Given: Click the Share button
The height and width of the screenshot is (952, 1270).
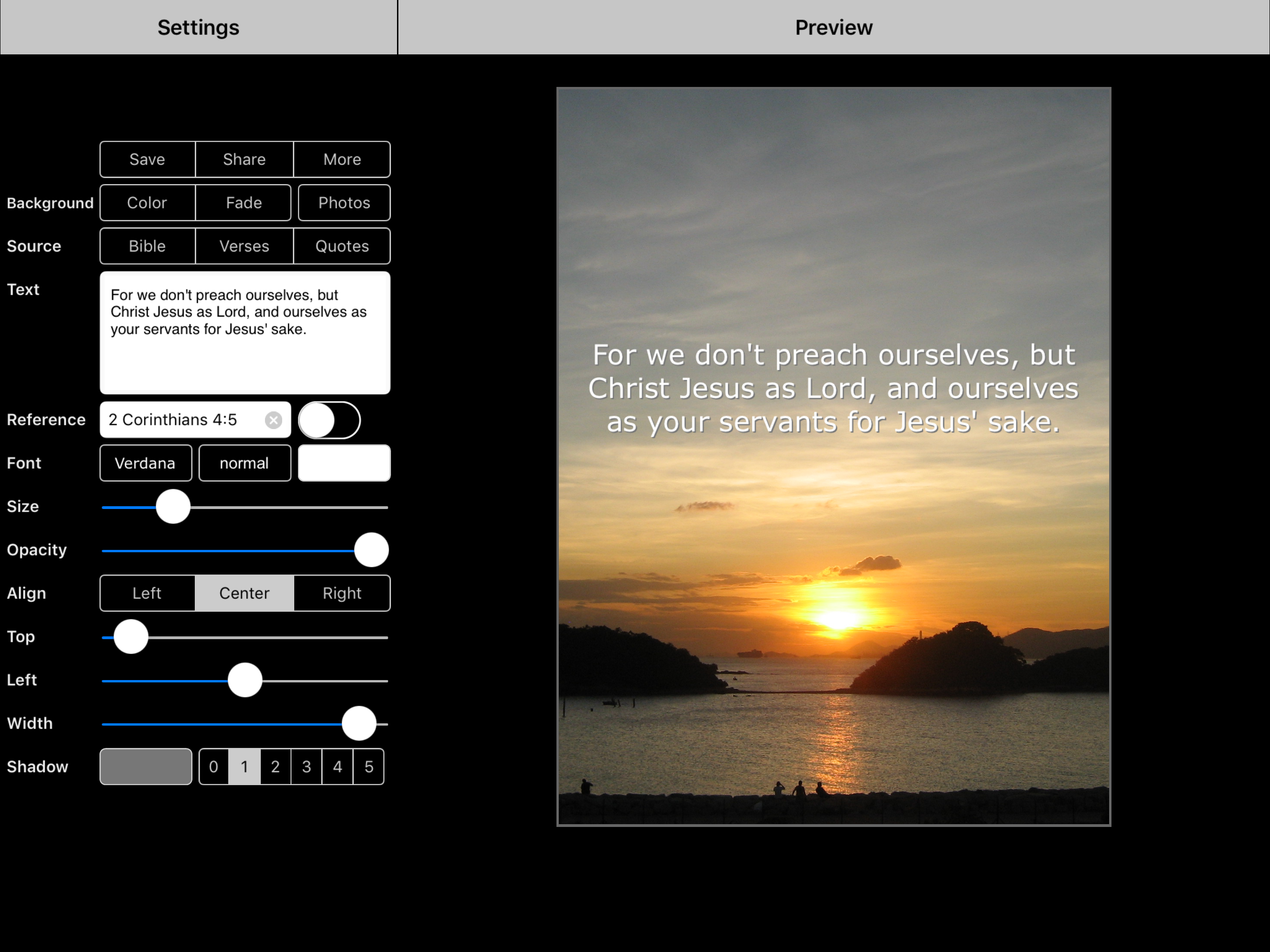Looking at the screenshot, I should [245, 159].
